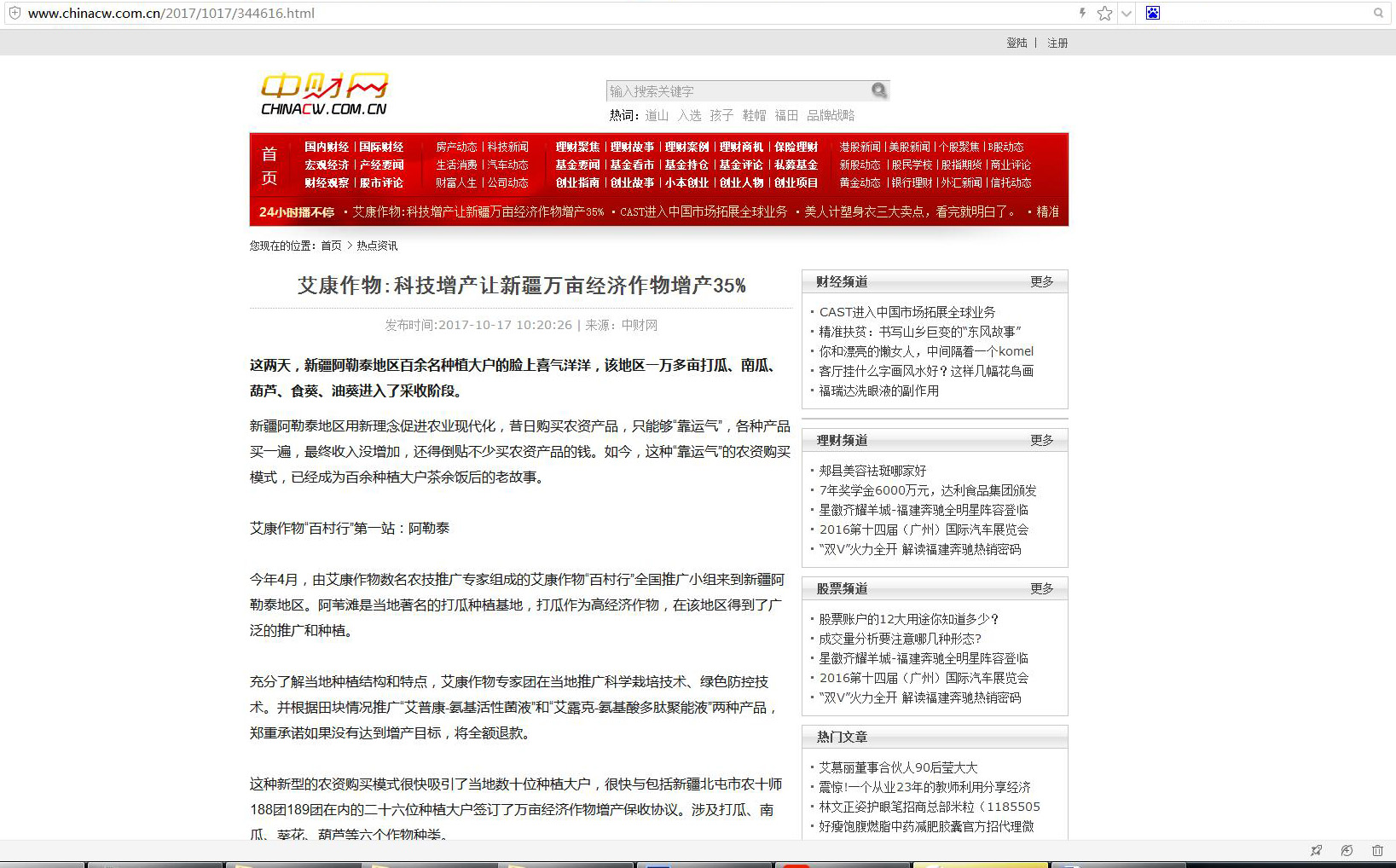The image size is (1396, 868).
Task: Open the dropdown arrow beside the star
Action: tap(1127, 13)
